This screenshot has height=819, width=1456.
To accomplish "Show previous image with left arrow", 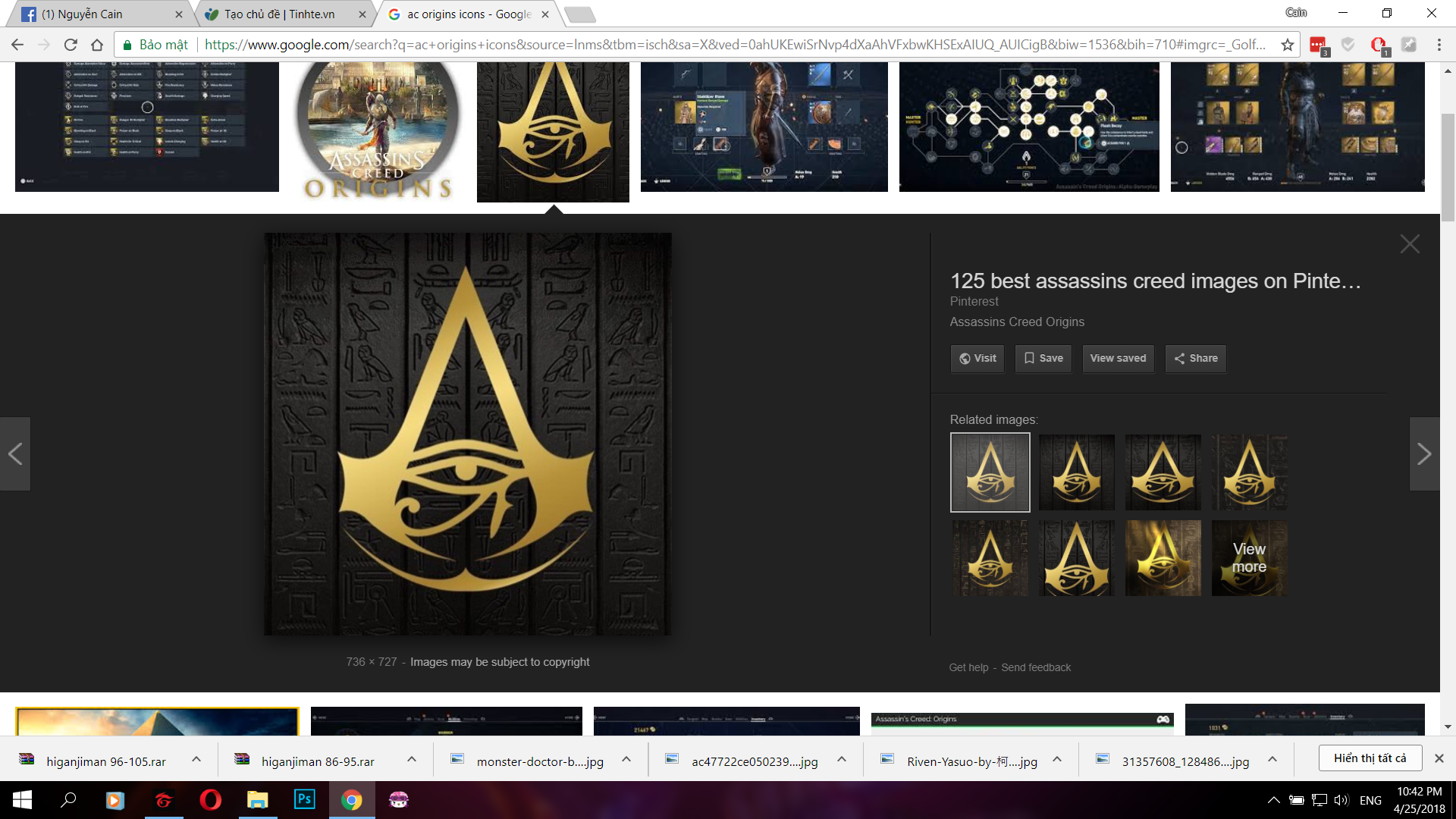I will pos(15,453).
